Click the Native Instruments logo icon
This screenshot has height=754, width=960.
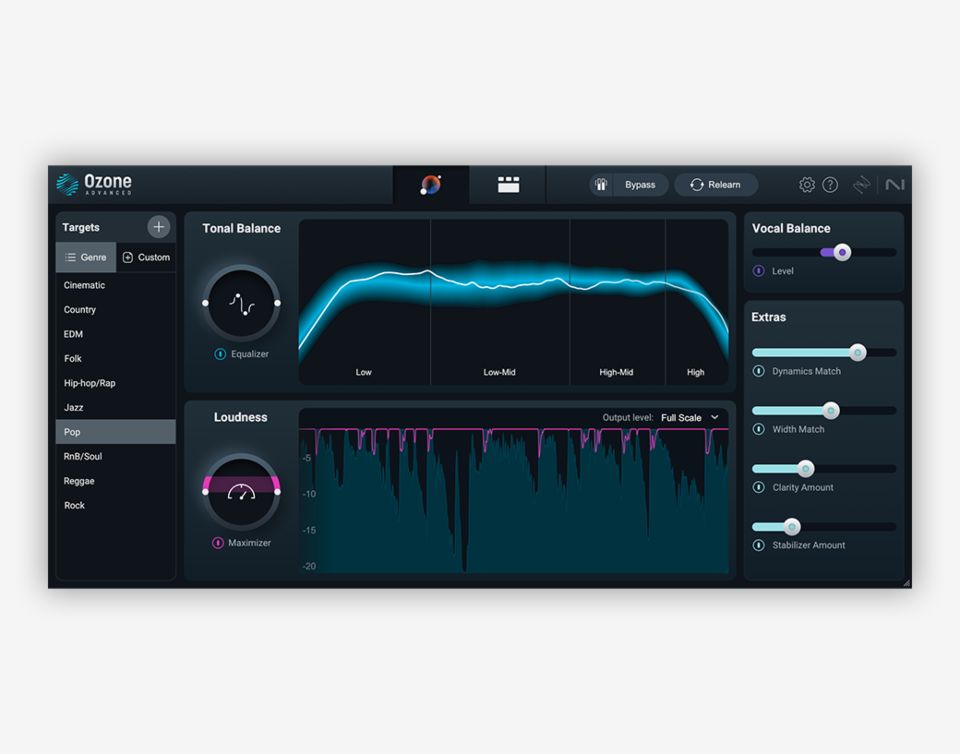coord(895,185)
